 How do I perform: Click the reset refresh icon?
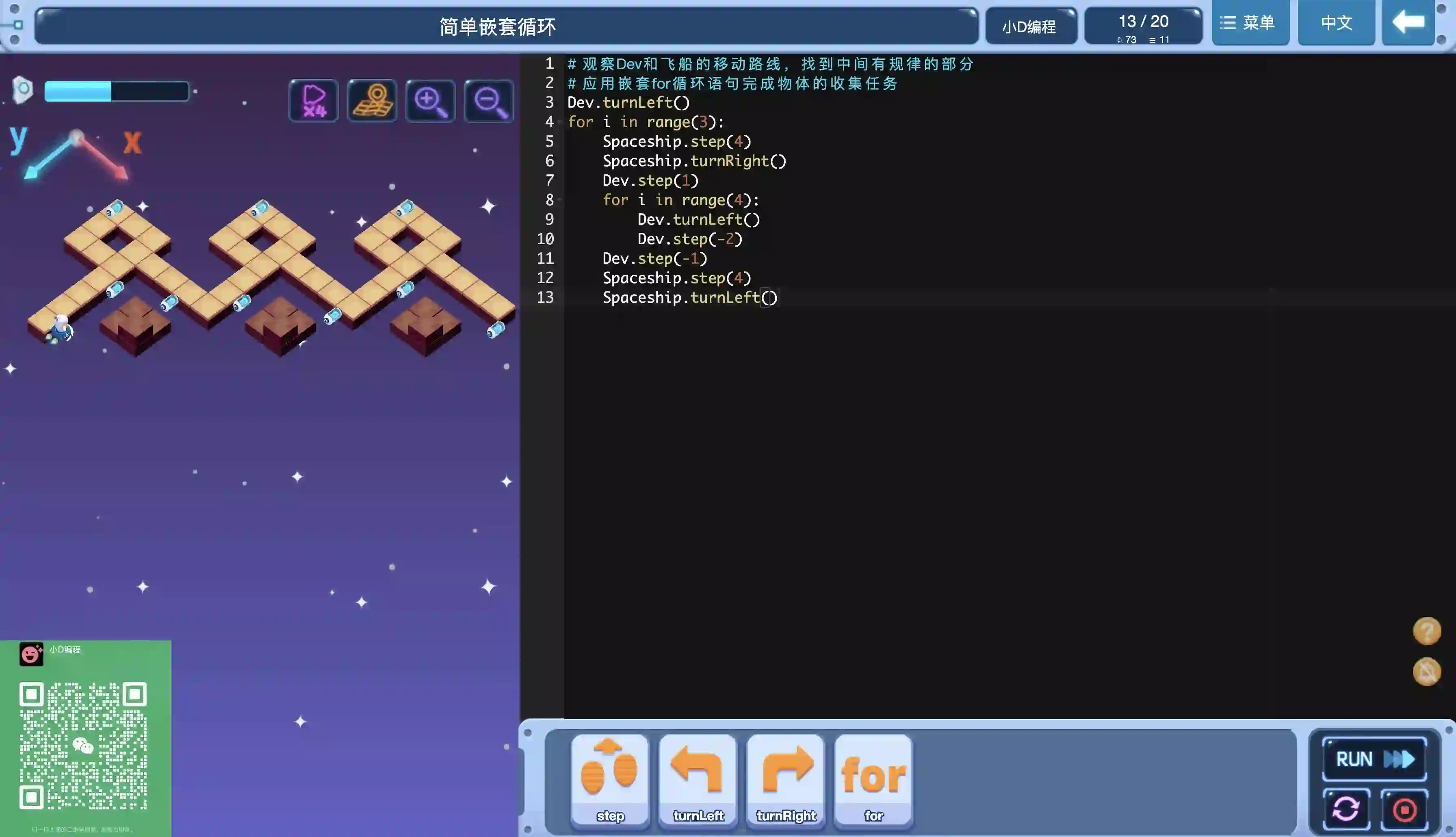1345,809
